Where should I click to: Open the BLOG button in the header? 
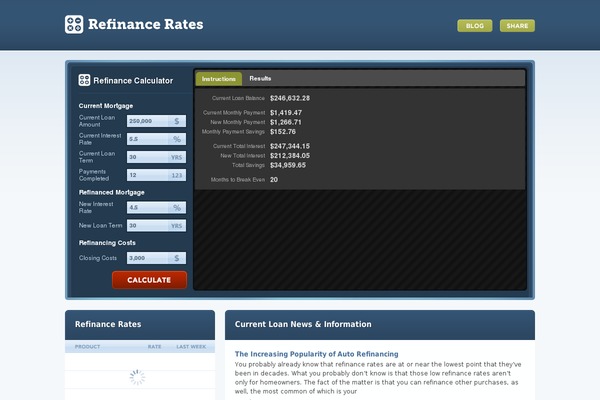point(474,26)
